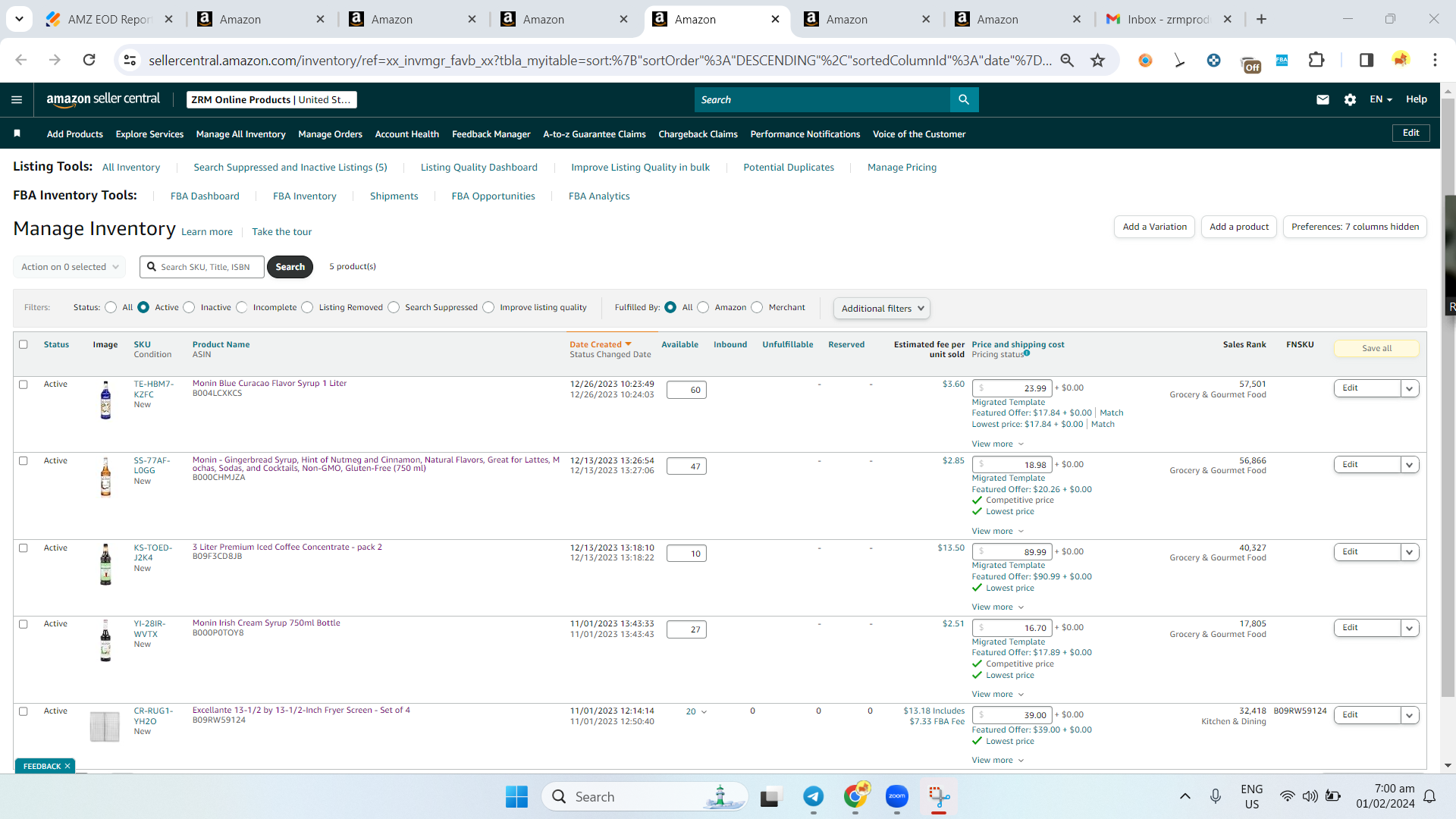This screenshot has width=1456, height=819.
Task: Expand View more for Iced Coffee pricing
Action: [998, 607]
